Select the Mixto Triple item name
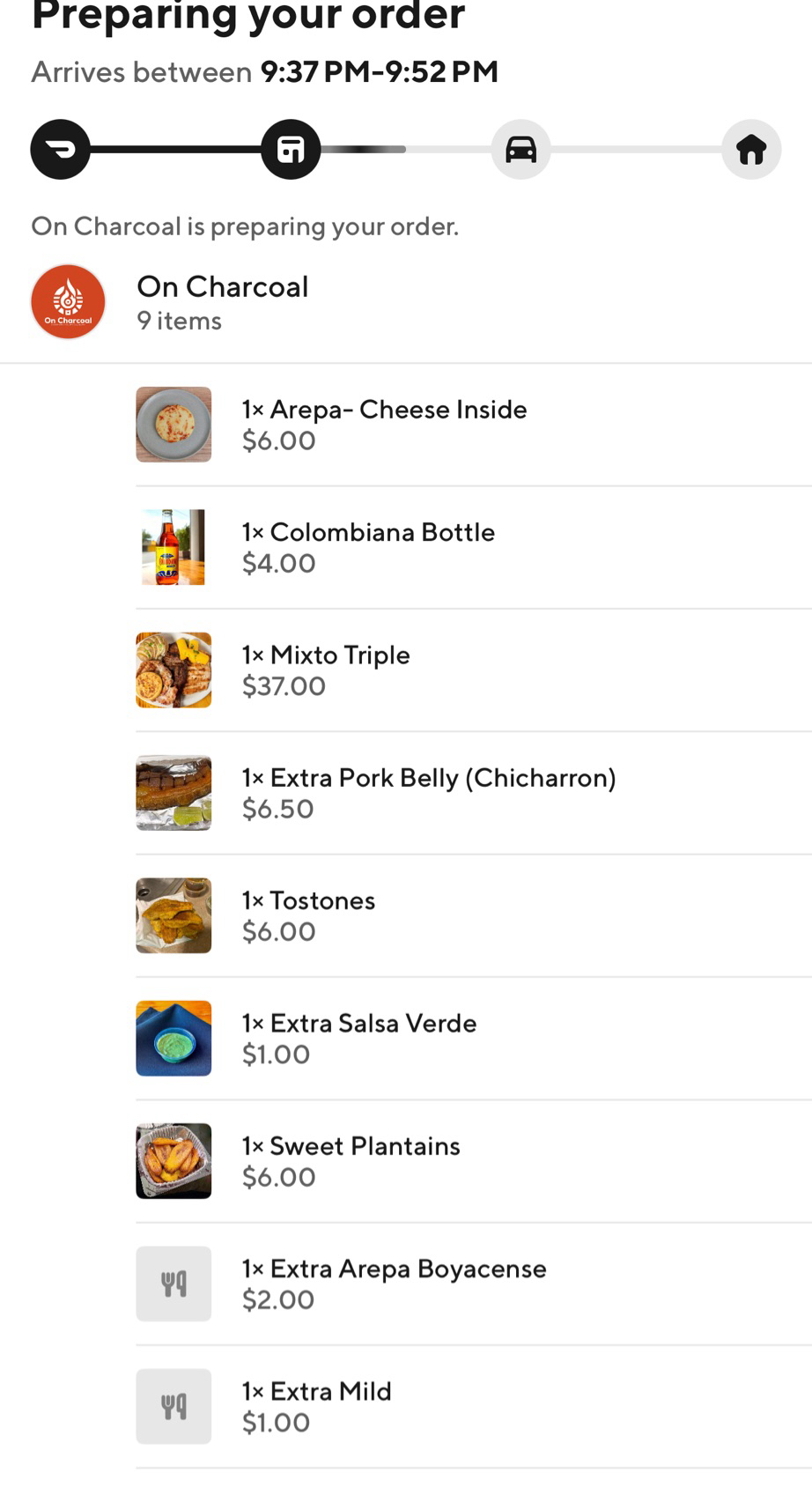Viewport: 812px width, 1495px height. (x=340, y=655)
